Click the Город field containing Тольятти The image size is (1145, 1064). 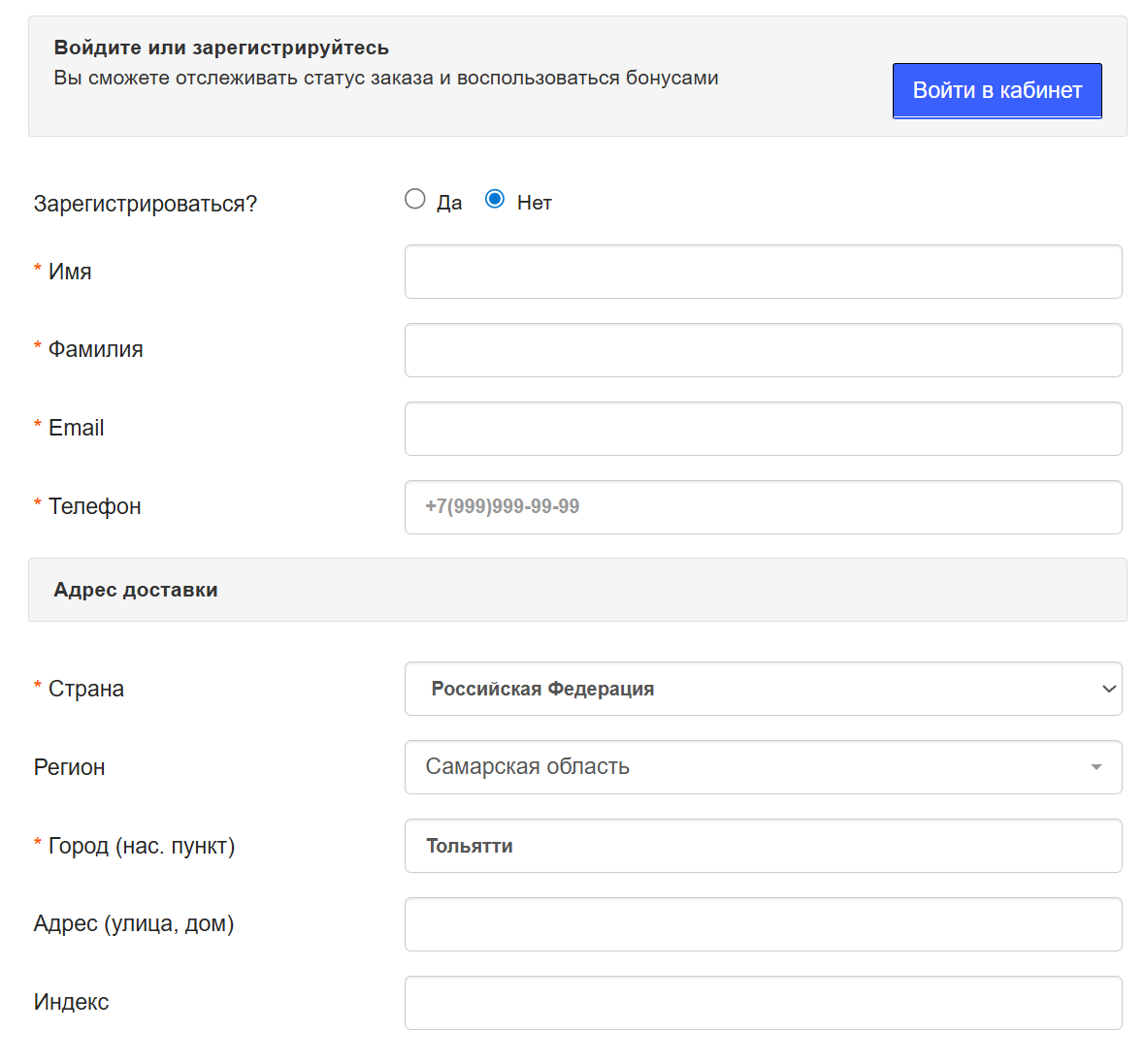(763, 846)
